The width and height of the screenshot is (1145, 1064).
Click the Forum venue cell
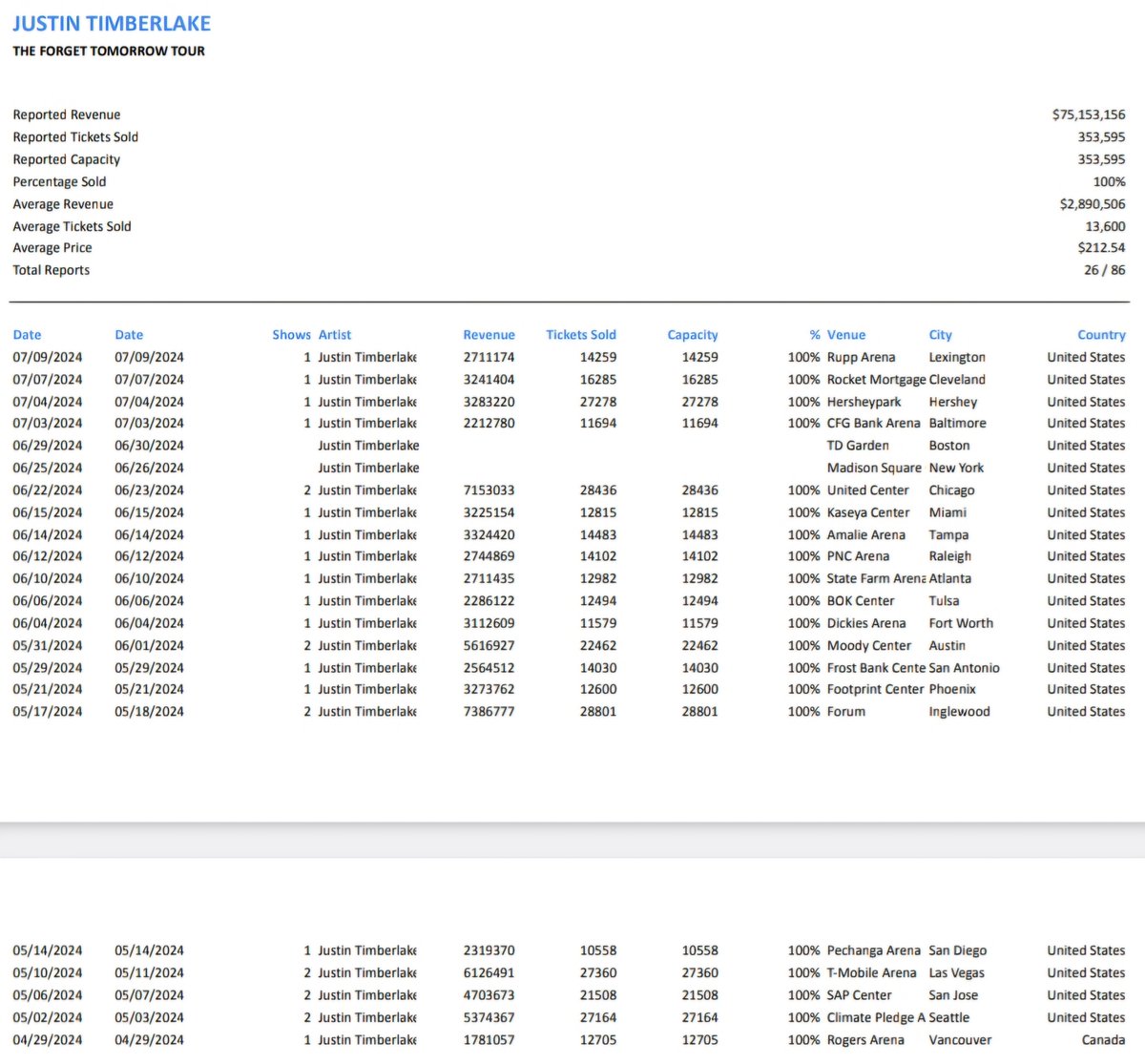pos(846,712)
